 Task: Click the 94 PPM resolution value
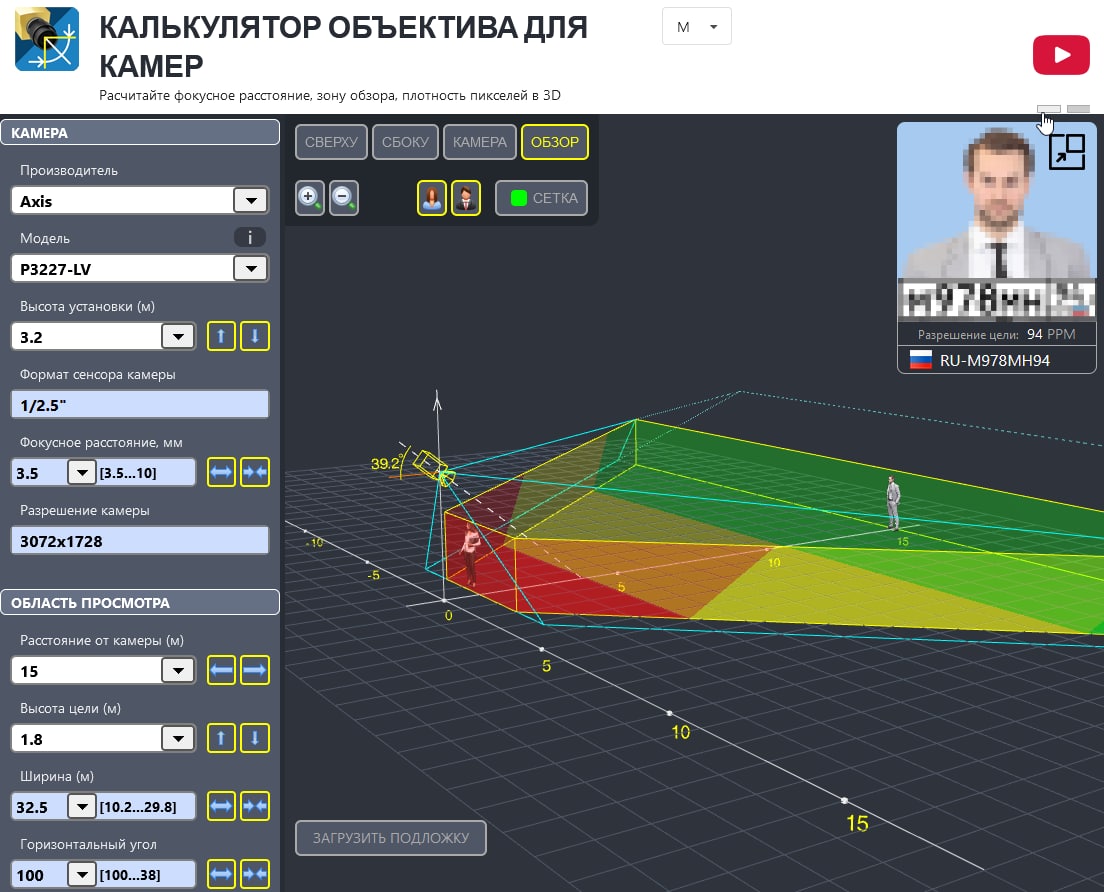(x=1050, y=334)
